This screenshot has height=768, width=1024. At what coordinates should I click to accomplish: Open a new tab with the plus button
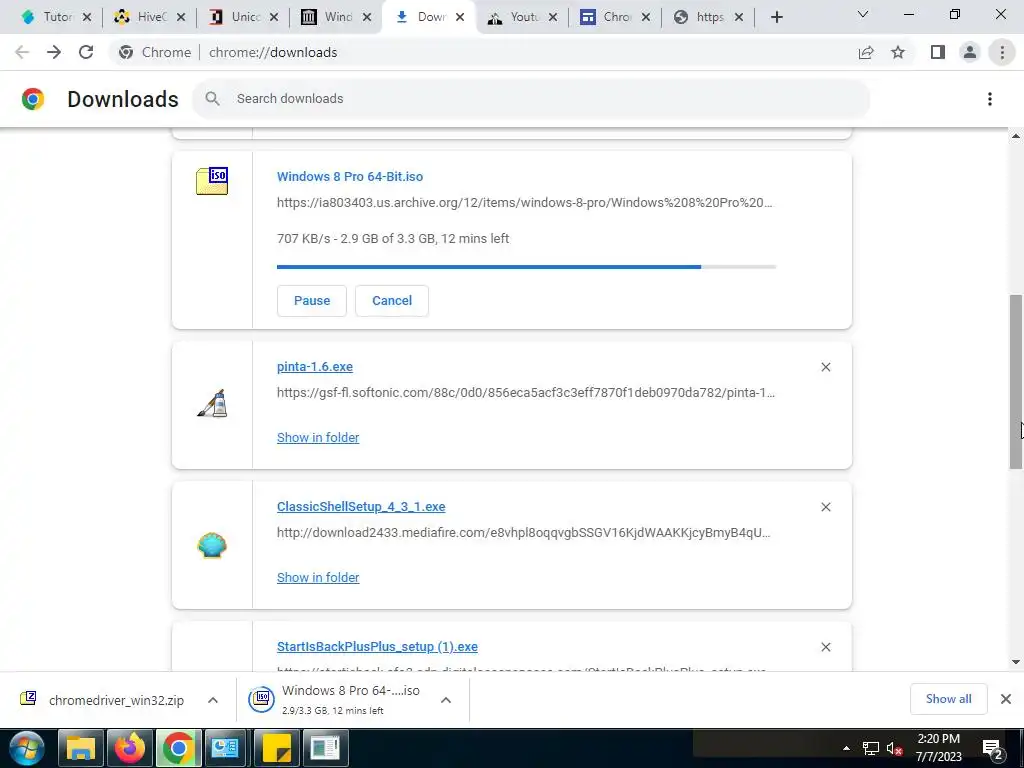point(776,17)
